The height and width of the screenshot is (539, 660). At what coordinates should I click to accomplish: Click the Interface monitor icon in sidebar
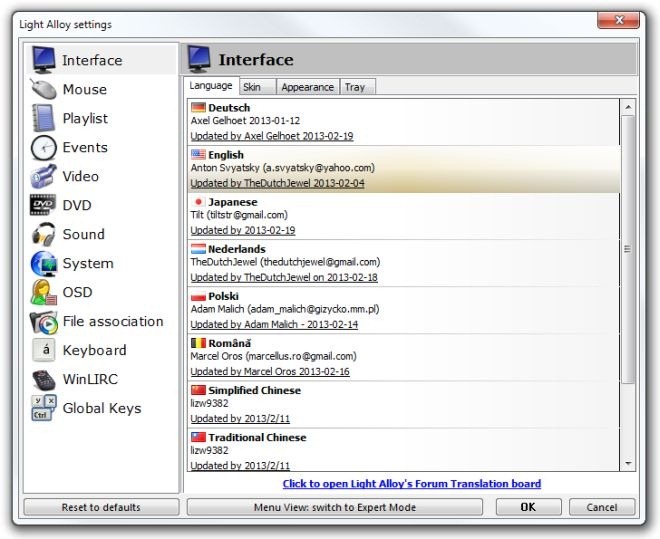[x=44, y=60]
